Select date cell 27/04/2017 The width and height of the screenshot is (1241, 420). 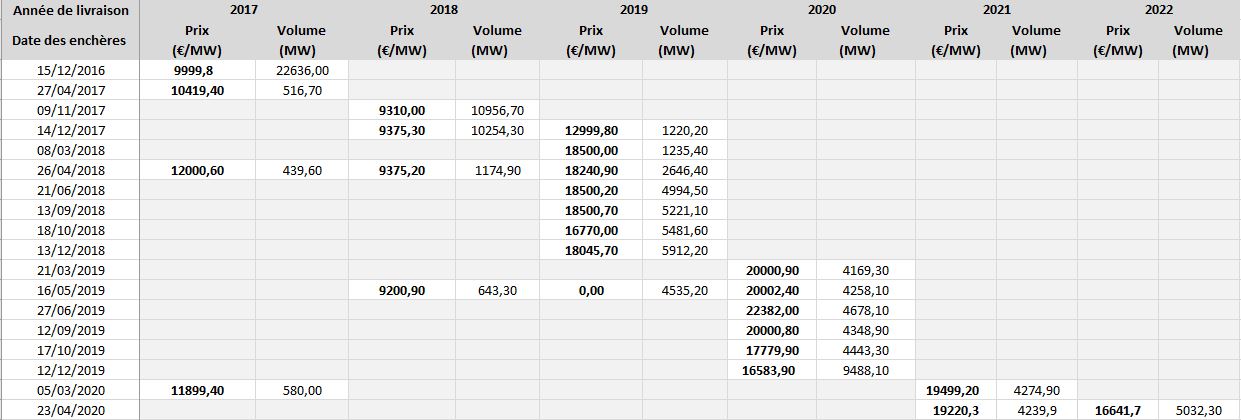pyautogui.click(x=70, y=89)
